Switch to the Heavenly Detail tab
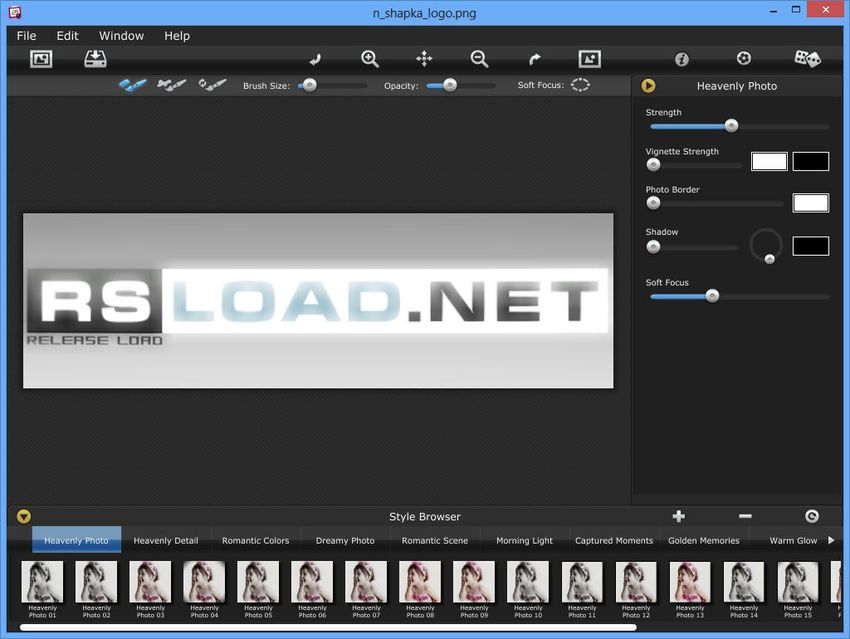Screen dimensions: 850x639 point(166,540)
